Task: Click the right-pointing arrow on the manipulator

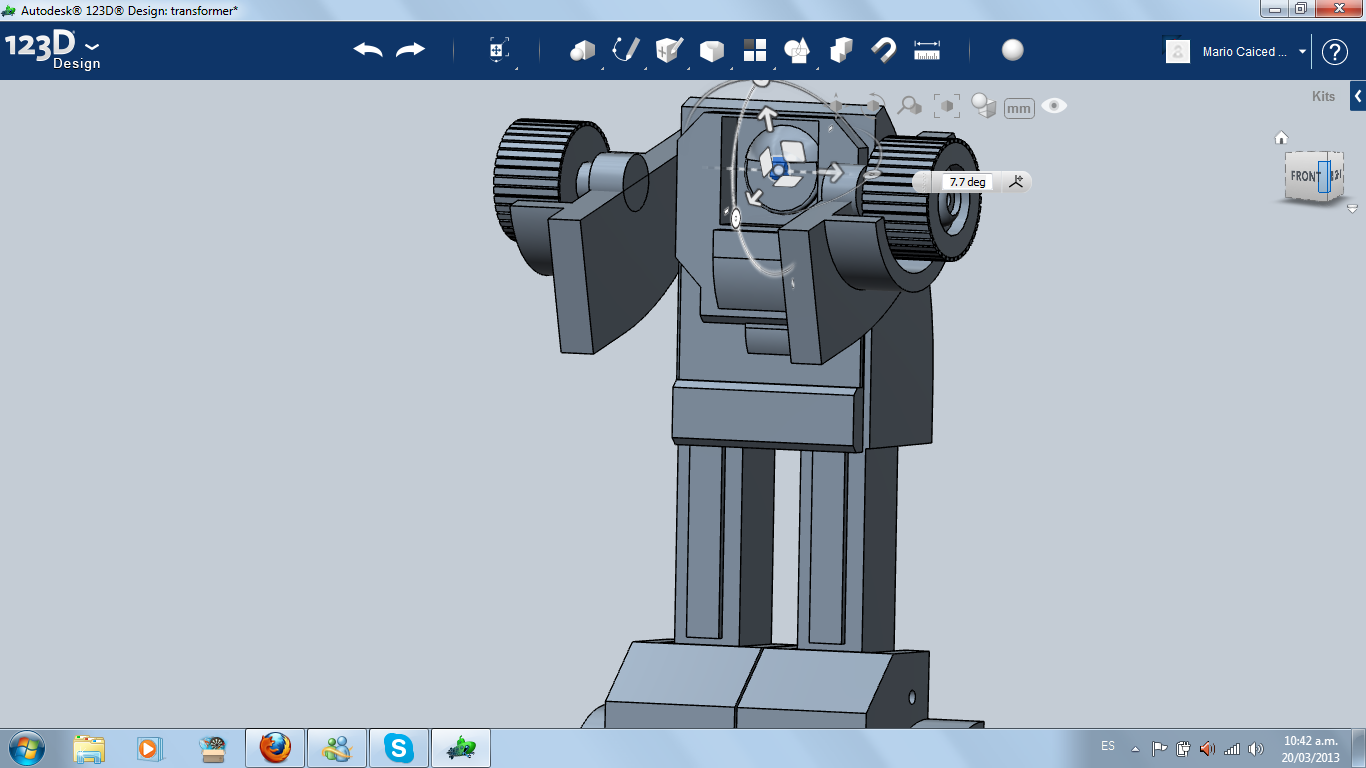Action: [x=829, y=172]
